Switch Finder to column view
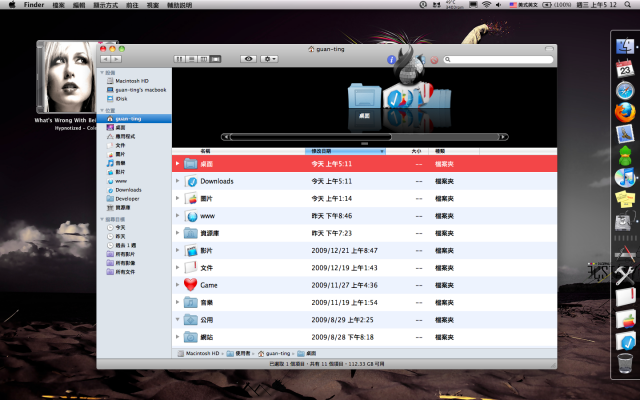This screenshot has width=640, height=400. click(203, 59)
